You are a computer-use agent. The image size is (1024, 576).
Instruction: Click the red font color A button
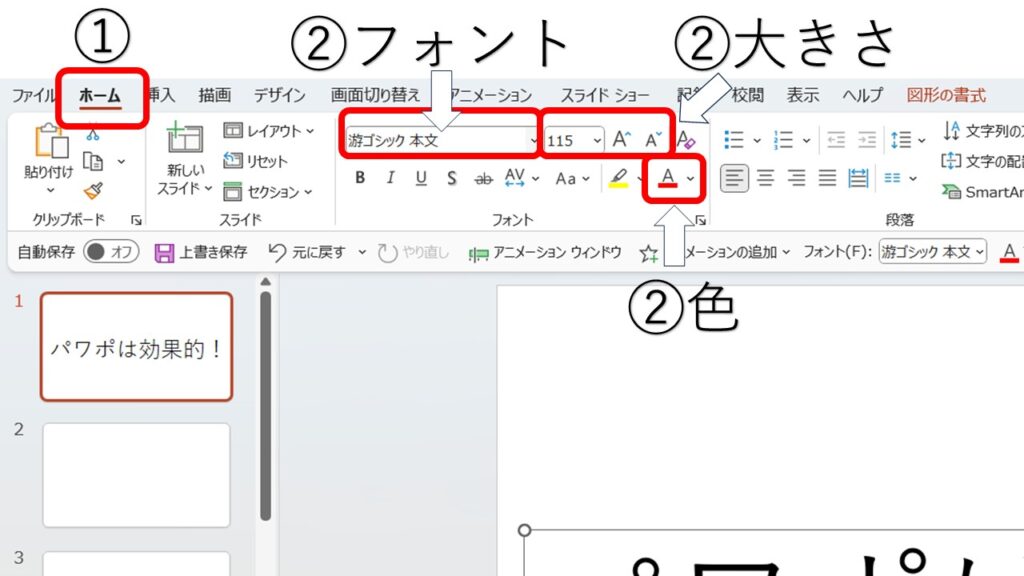(x=667, y=178)
